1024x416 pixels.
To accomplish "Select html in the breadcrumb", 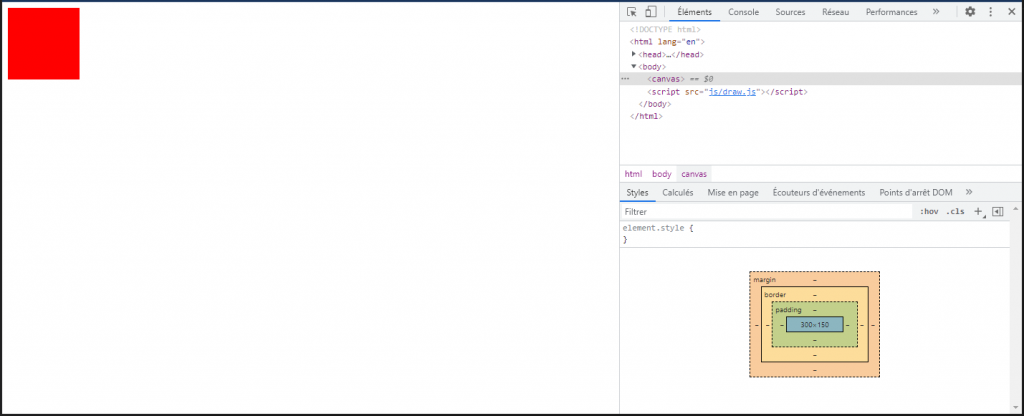I will tap(633, 174).
